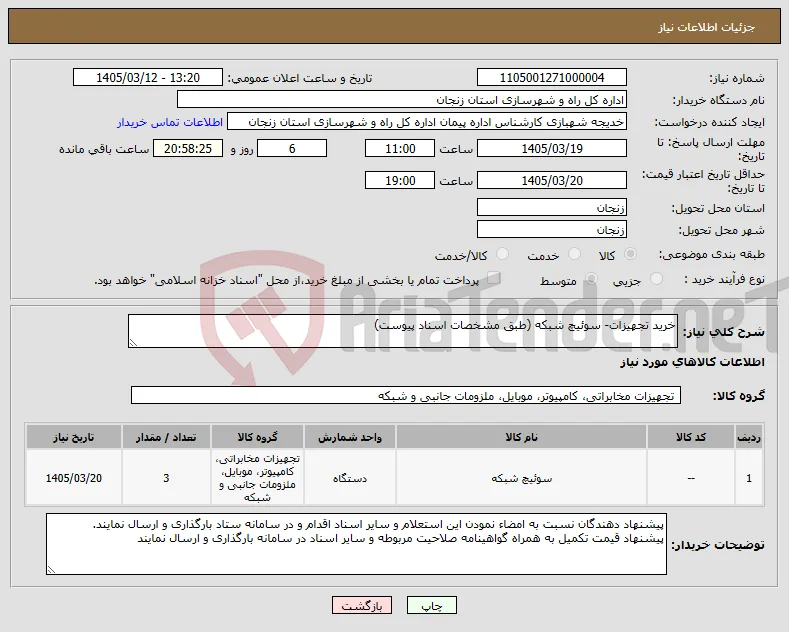Click the response deadline date 1405/03/19
Image resolution: width=789 pixels, height=632 pixels.
pyautogui.click(x=551, y=148)
